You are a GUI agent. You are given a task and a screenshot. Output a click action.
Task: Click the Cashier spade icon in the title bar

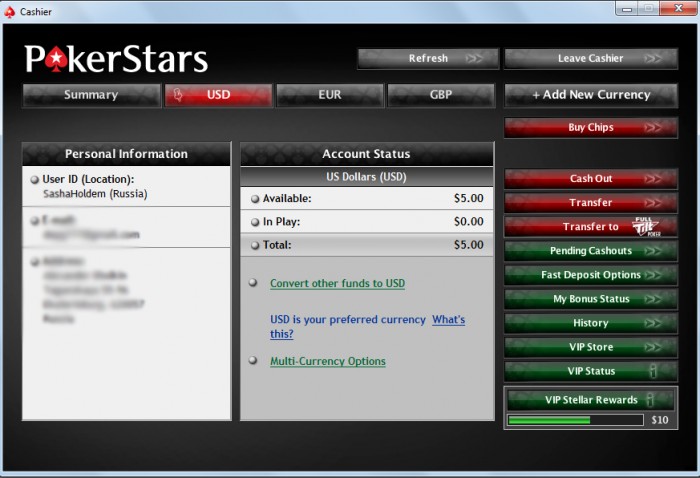click(9, 12)
